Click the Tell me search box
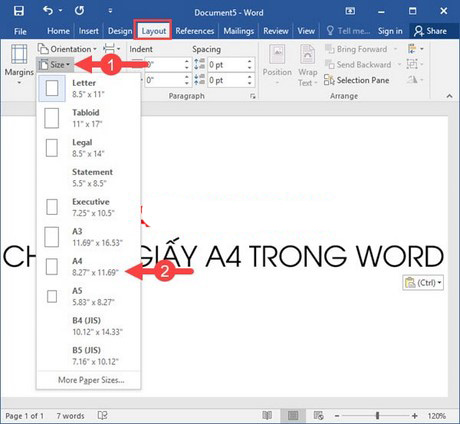Image resolution: width=460 pixels, height=424 pixels. [x=348, y=31]
